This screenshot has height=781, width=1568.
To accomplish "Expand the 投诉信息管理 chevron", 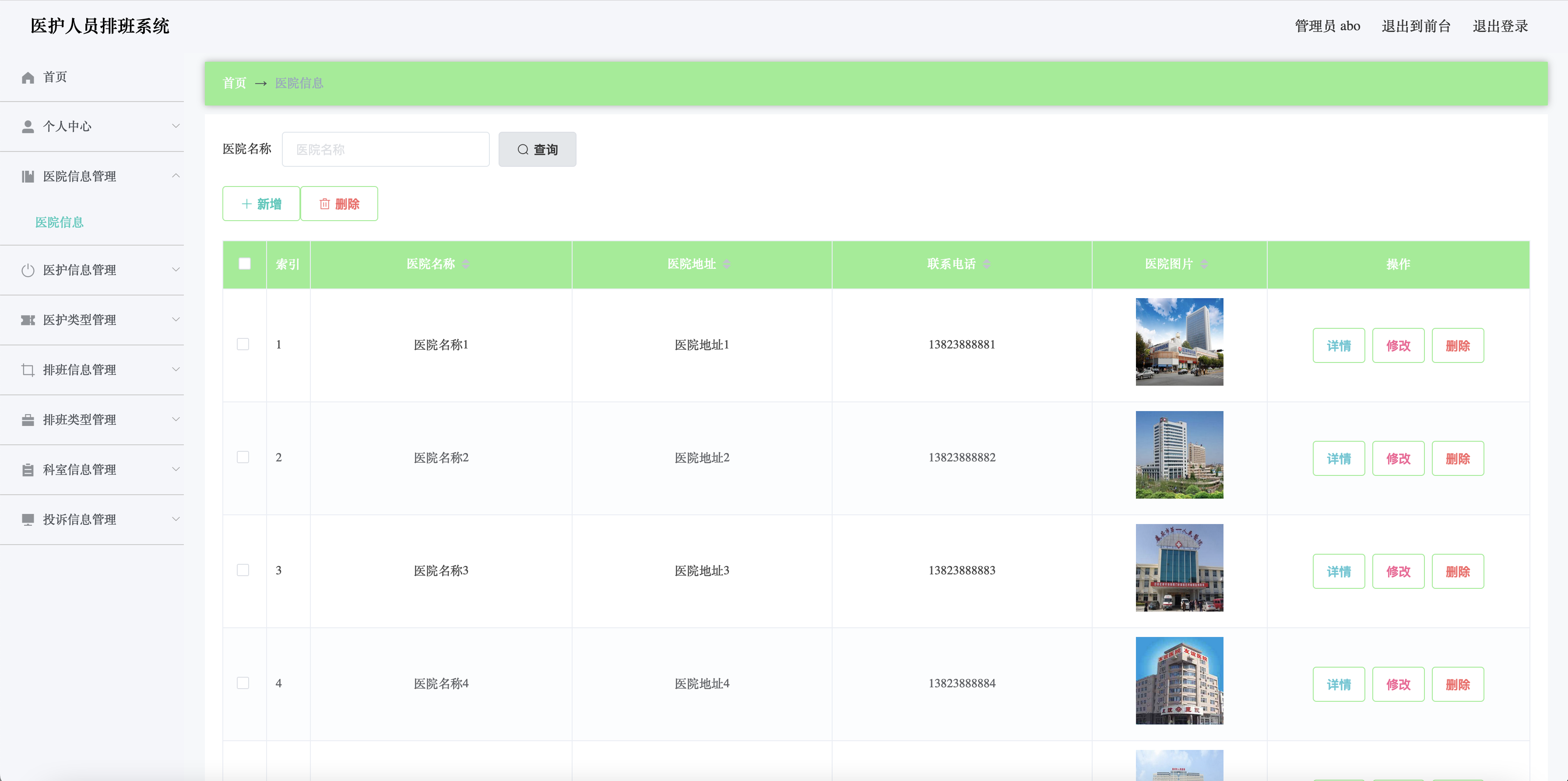I will click(x=176, y=519).
